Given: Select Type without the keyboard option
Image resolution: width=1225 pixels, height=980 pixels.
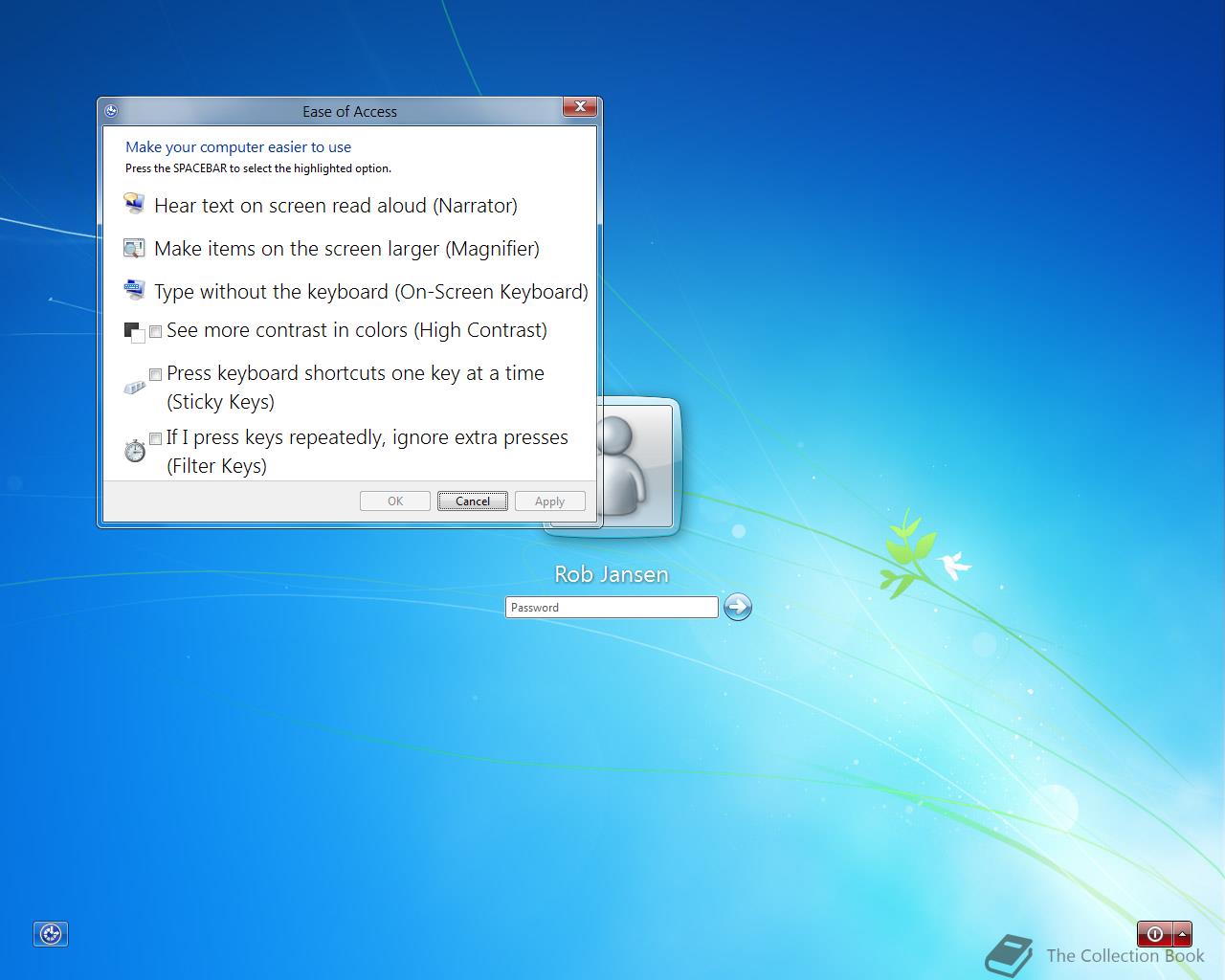Looking at the screenshot, I should point(371,292).
